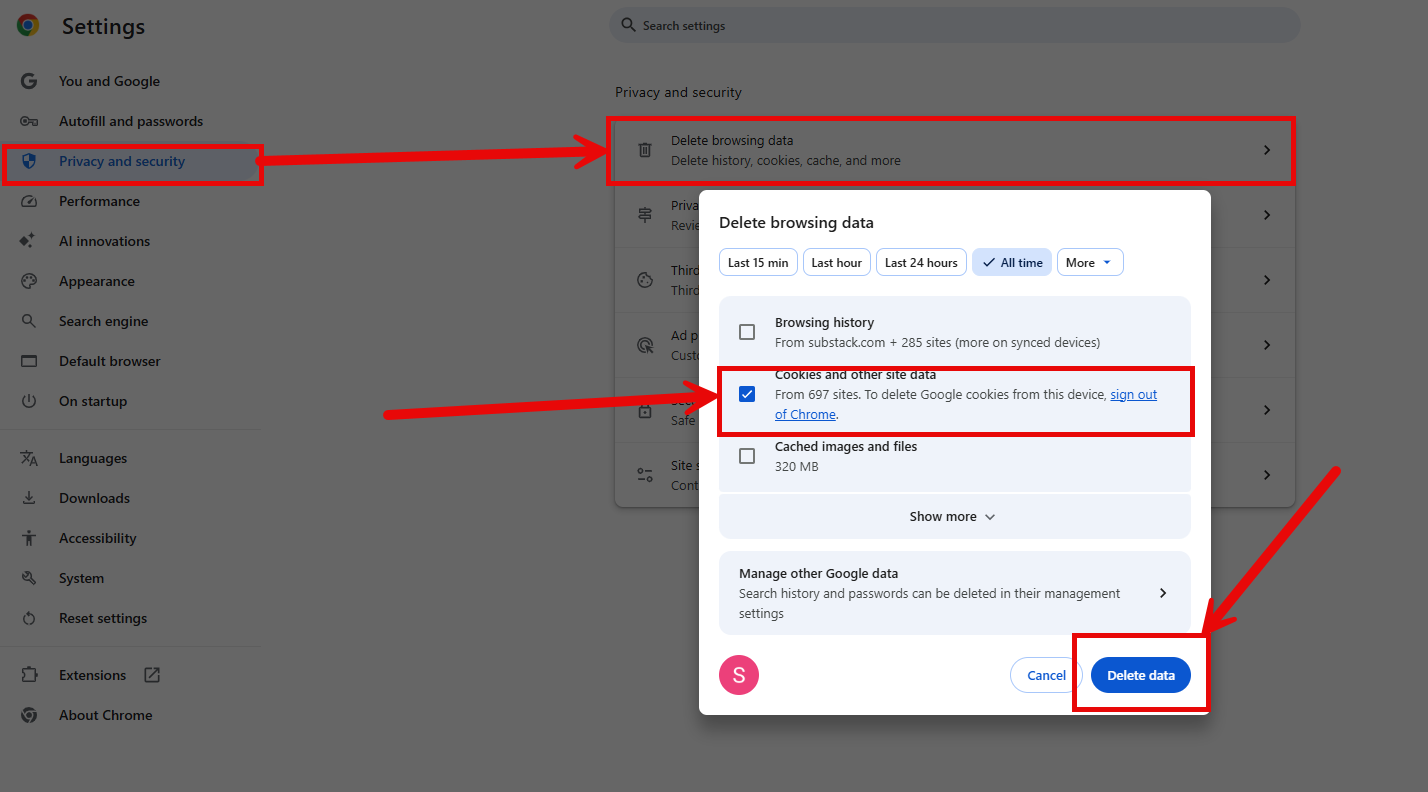
Task: Click the Performance gauge icon in sidebar
Action: pyautogui.click(x=29, y=201)
